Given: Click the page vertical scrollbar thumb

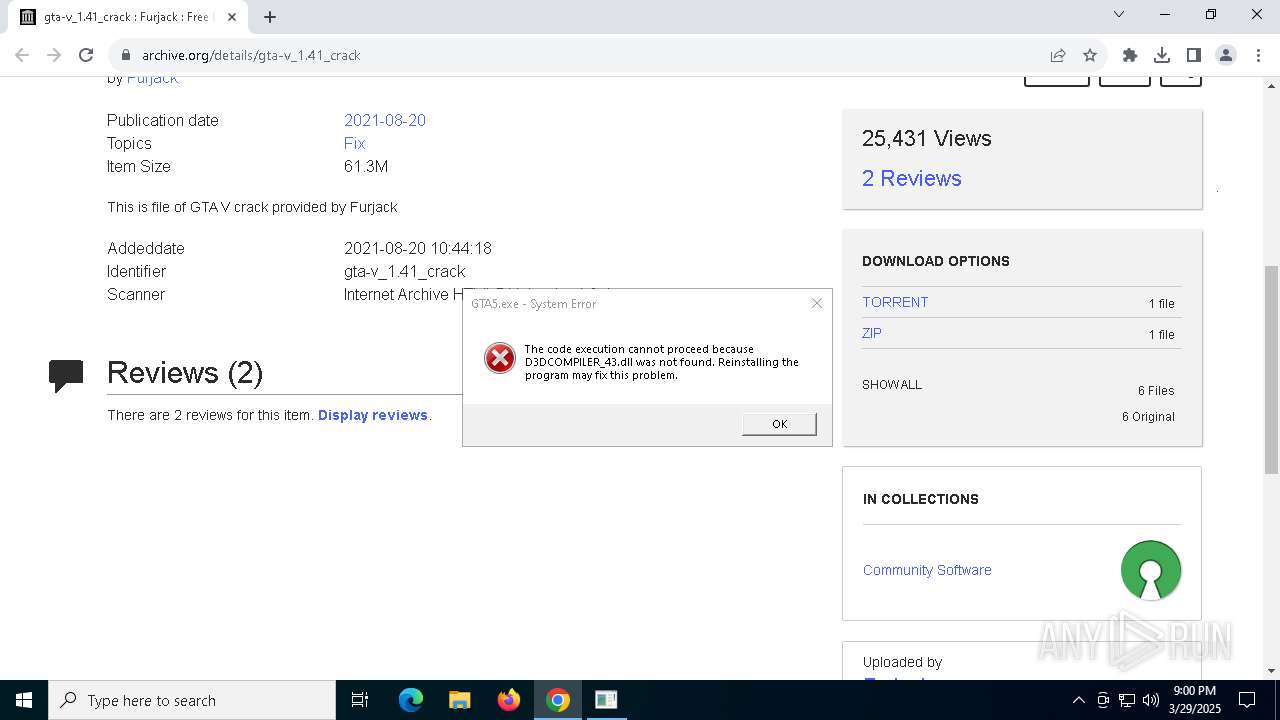Looking at the screenshot, I should [x=1271, y=370].
